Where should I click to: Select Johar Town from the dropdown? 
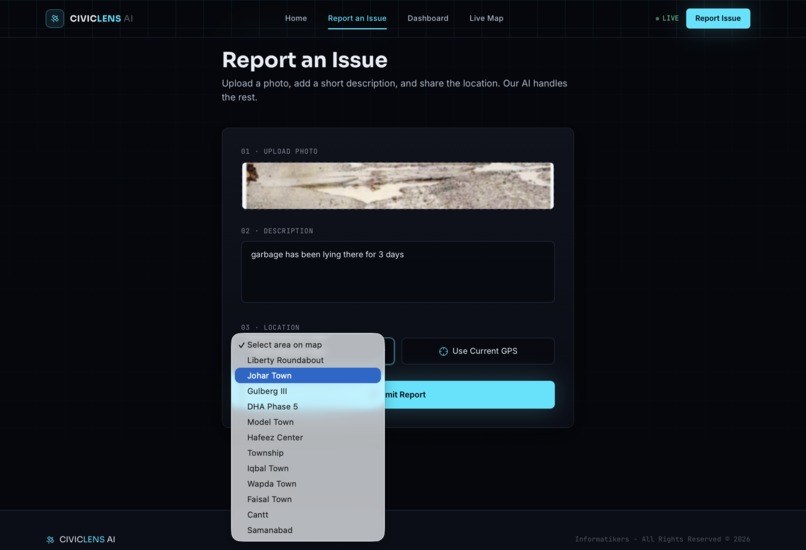click(307, 376)
